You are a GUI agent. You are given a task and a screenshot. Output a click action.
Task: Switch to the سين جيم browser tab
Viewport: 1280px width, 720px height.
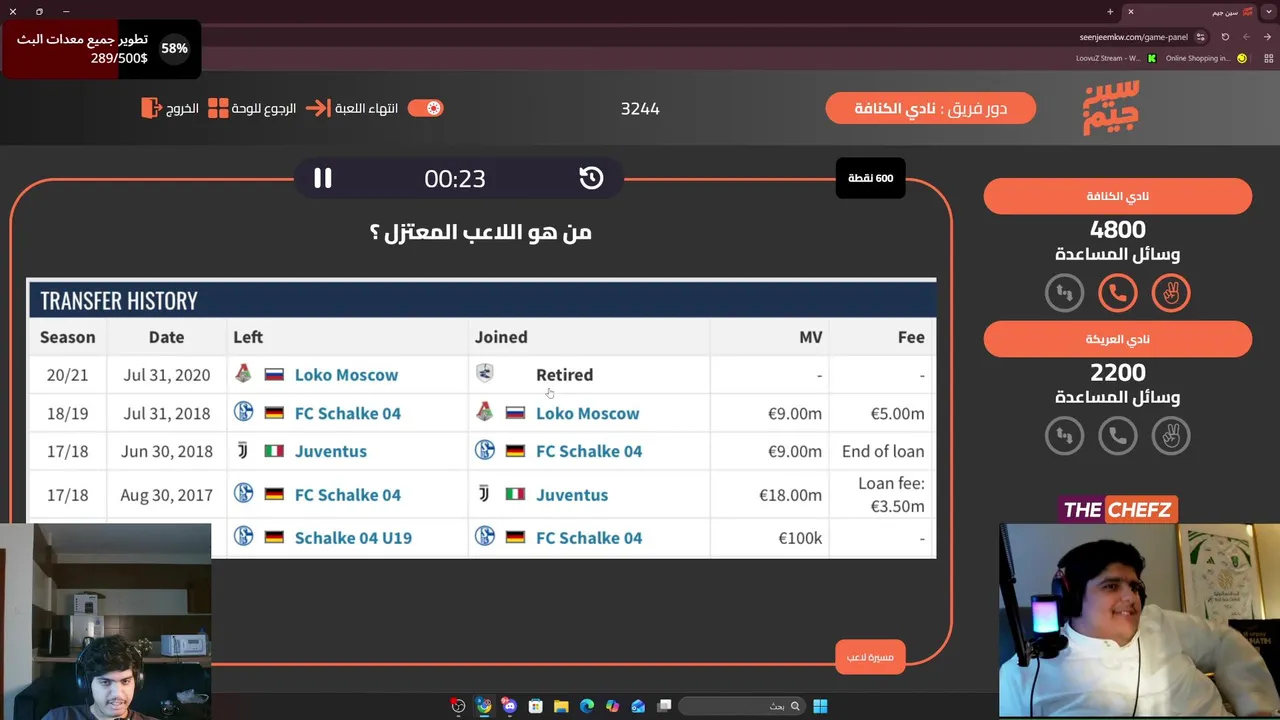(1189, 11)
